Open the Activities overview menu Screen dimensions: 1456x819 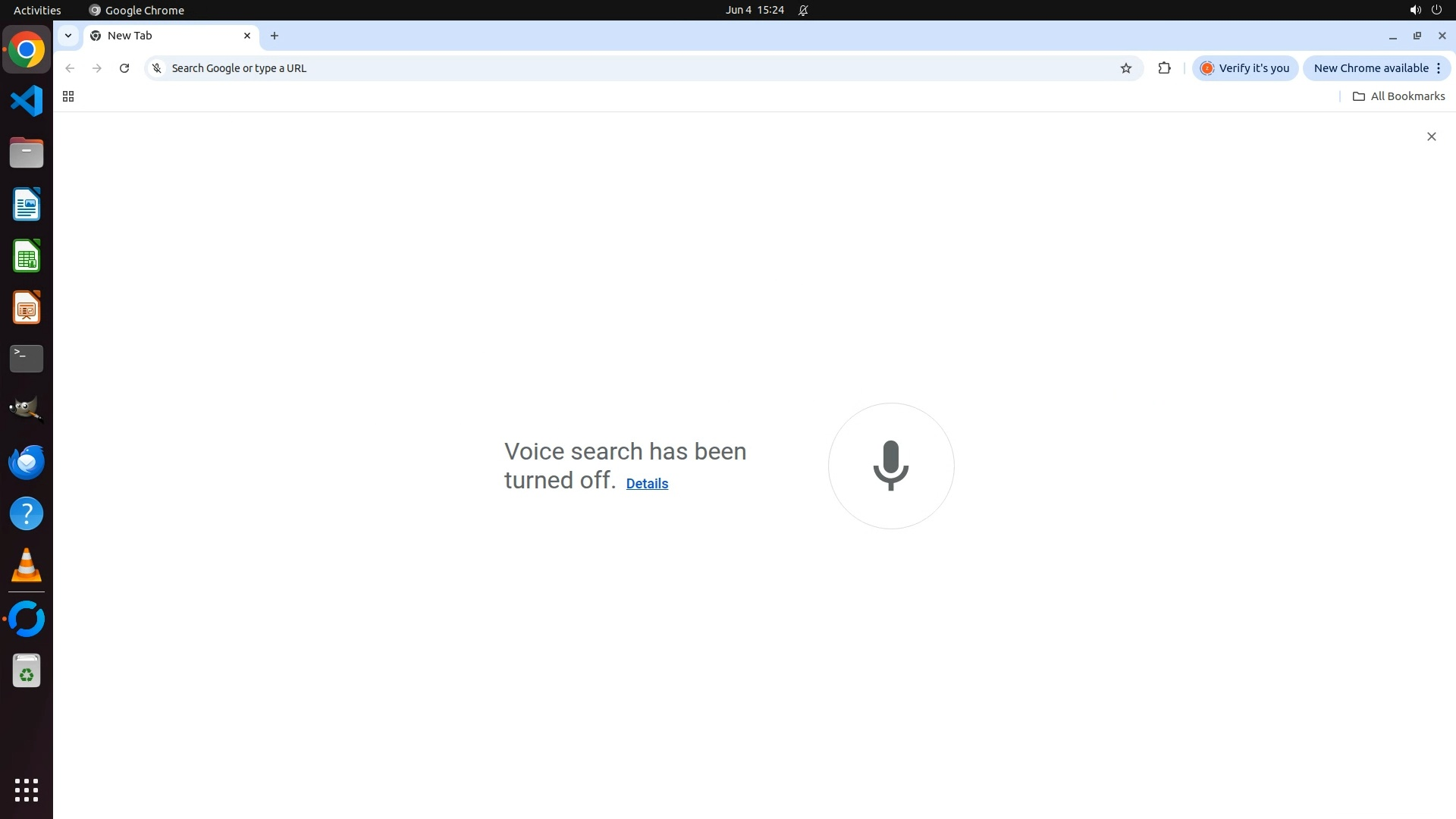(x=37, y=11)
